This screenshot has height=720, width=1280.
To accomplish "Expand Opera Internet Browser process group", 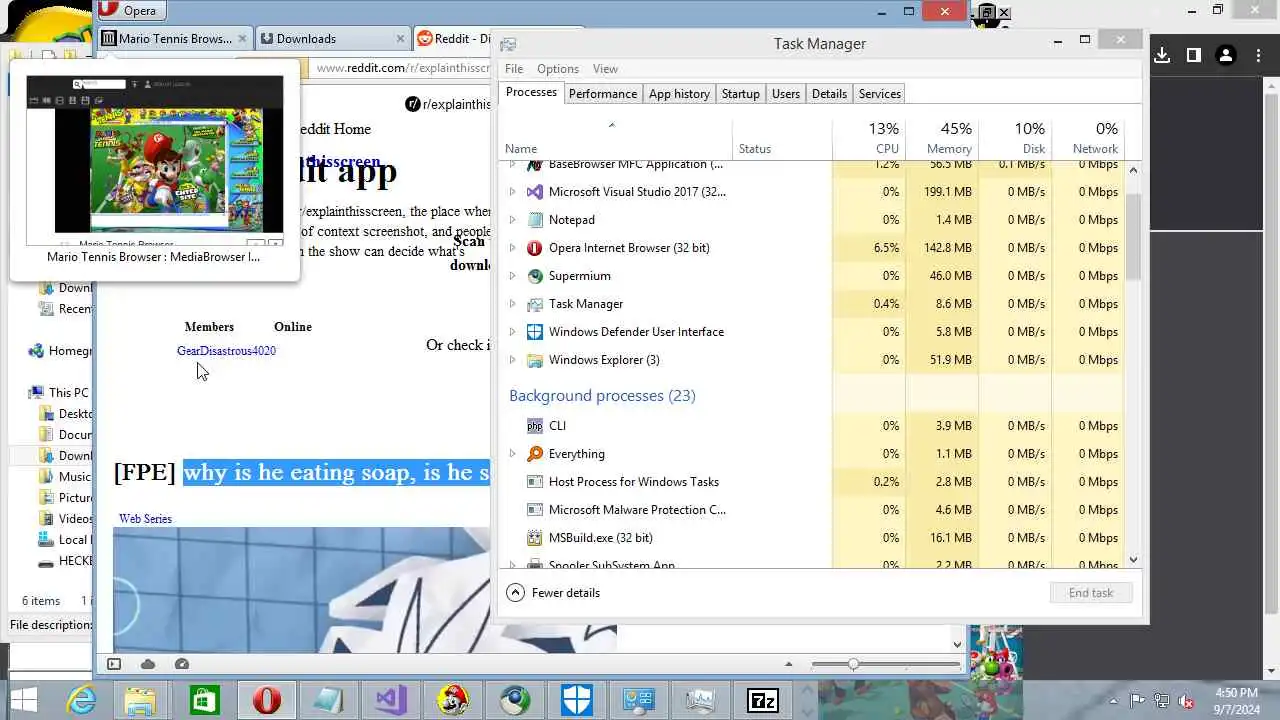I will point(513,248).
